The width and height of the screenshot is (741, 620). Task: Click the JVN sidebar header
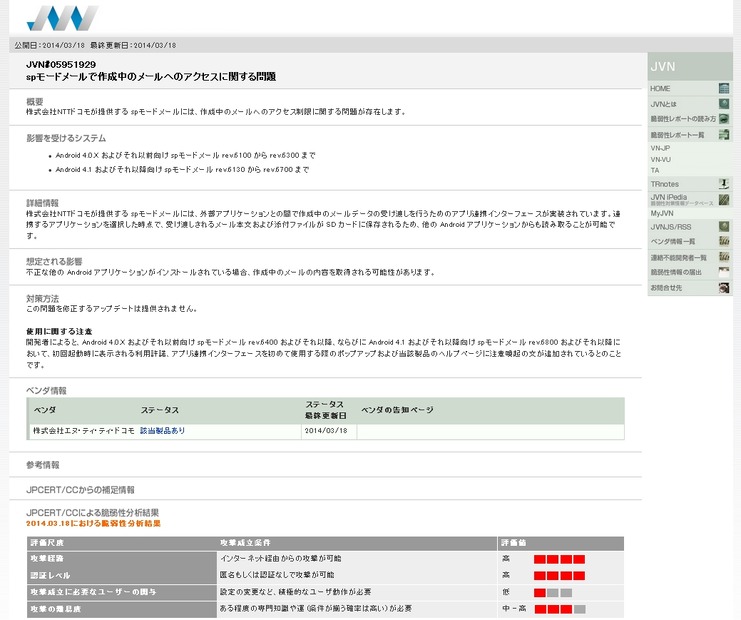[690, 67]
